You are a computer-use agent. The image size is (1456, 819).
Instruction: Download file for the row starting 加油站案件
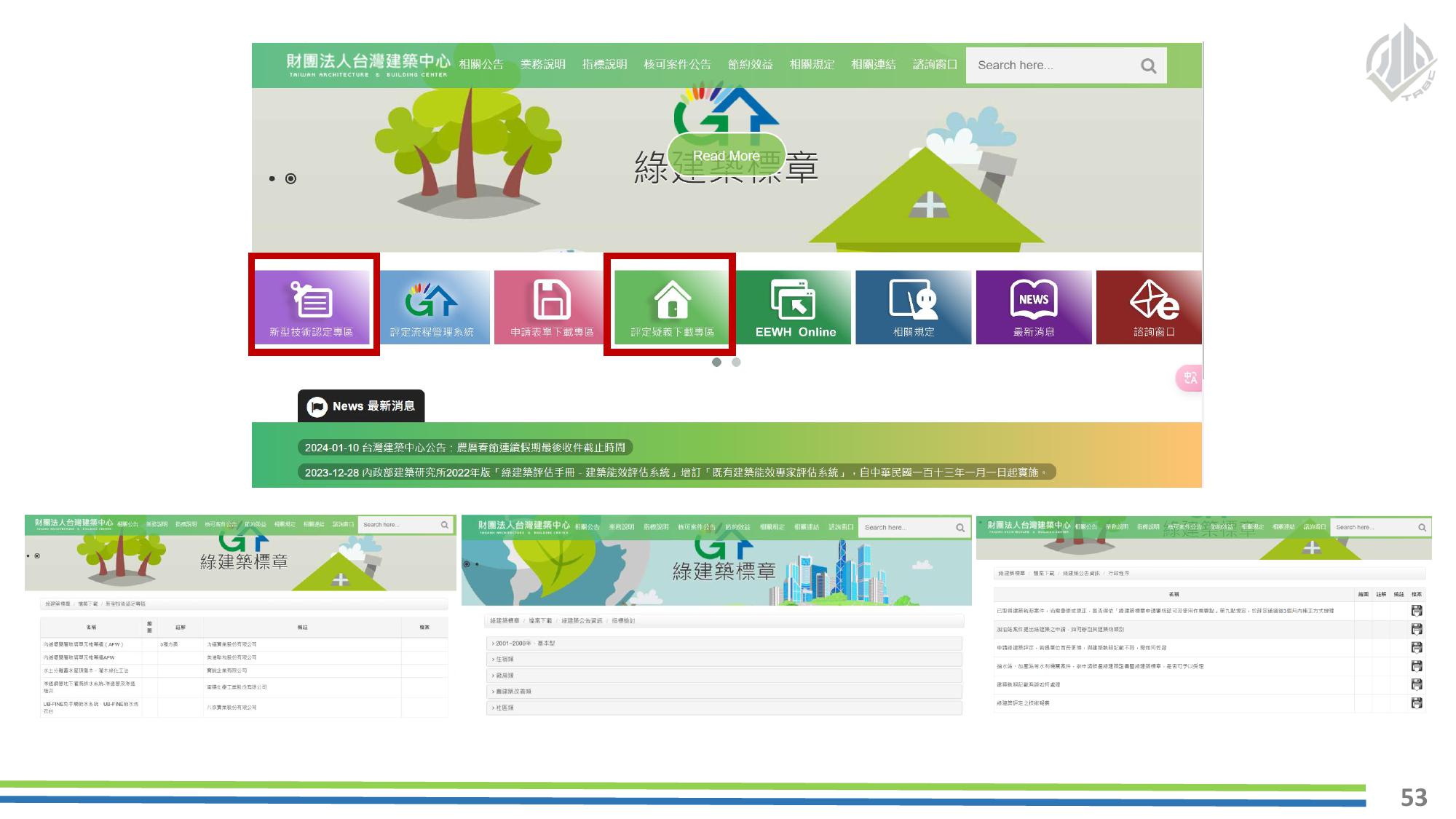pos(1417,629)
